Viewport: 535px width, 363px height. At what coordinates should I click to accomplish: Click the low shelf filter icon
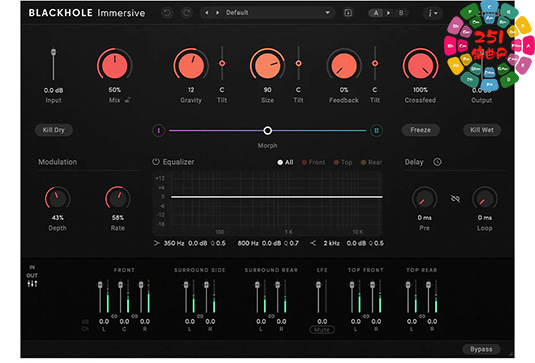click(x=156, y=243)
